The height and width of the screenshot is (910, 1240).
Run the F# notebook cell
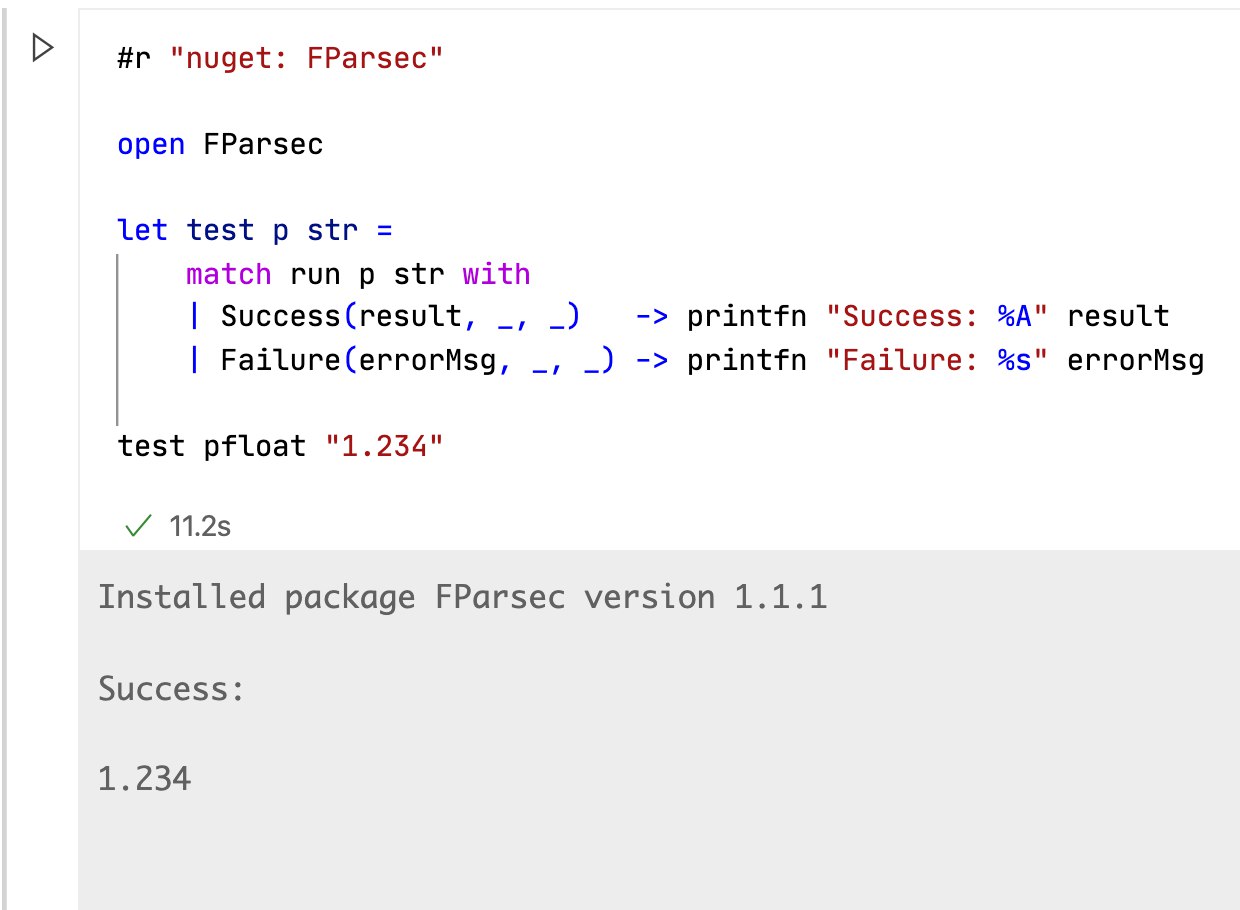[x=42, y=49]
